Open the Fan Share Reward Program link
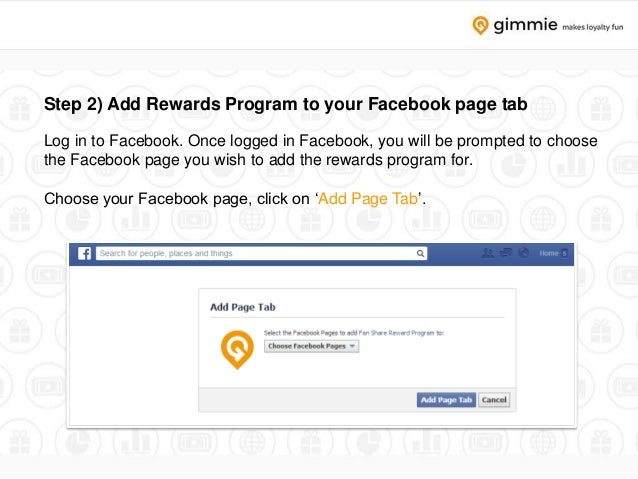Viewport: 638px width, 479px height. (396, 333)
